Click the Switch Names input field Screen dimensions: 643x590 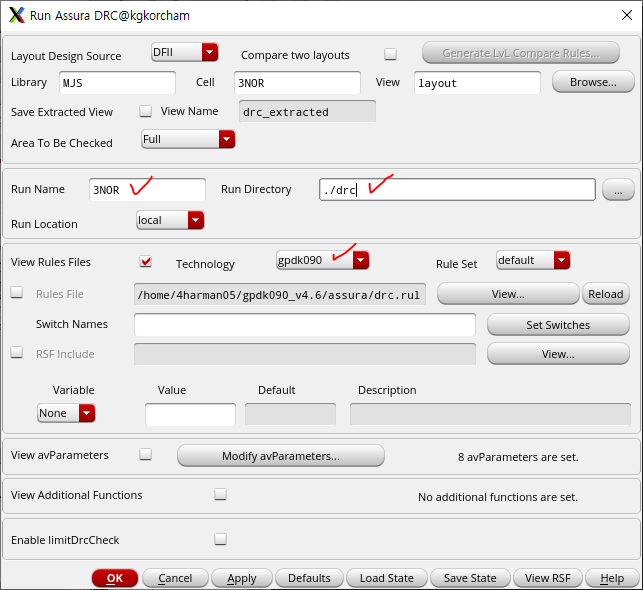click(x=305, y=325)
